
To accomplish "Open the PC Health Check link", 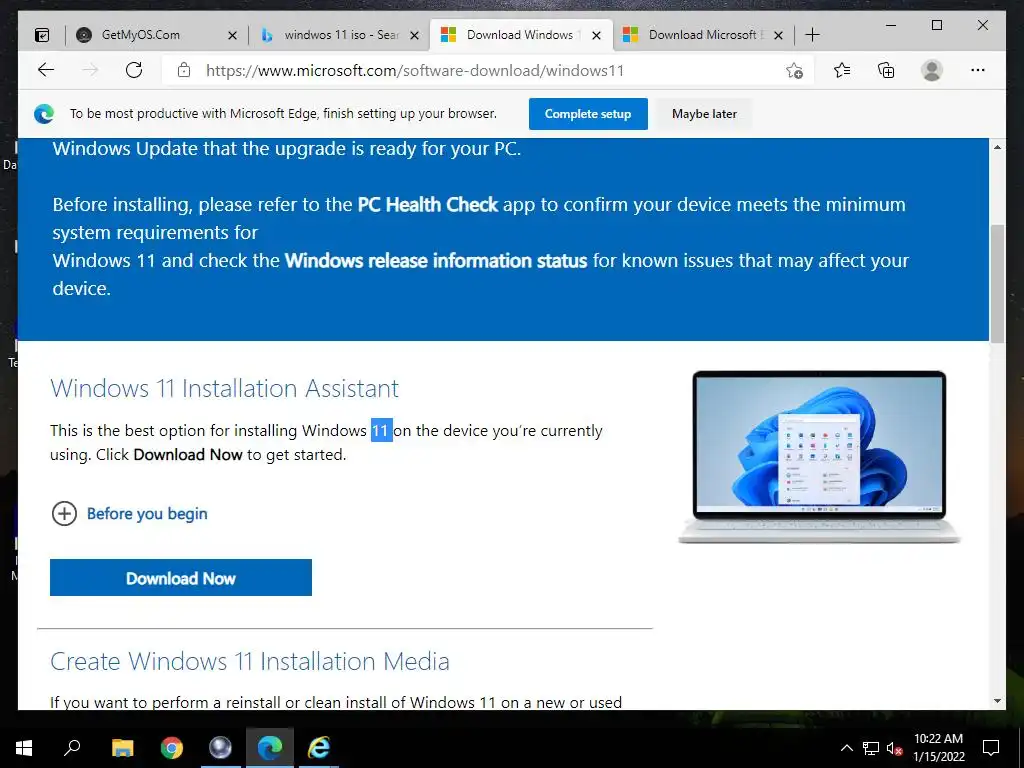I will tap(428, 204).
